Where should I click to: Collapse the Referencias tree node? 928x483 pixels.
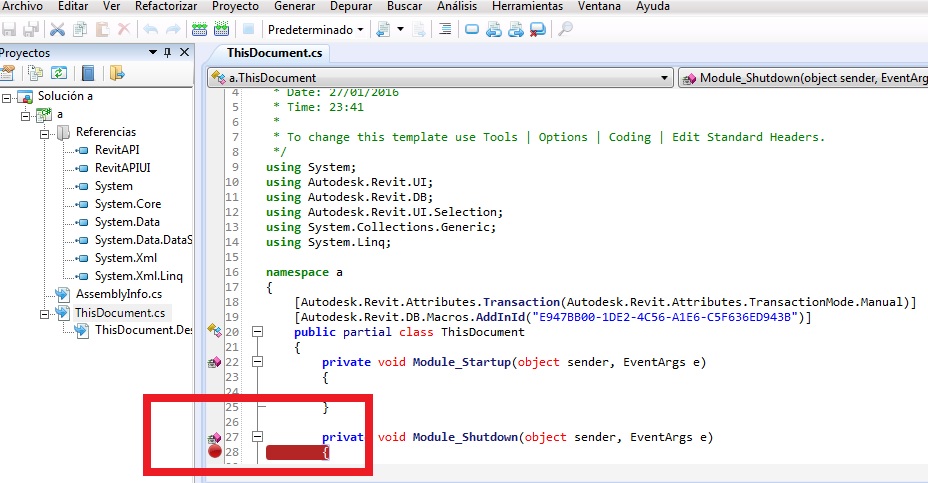coord(46,132)
